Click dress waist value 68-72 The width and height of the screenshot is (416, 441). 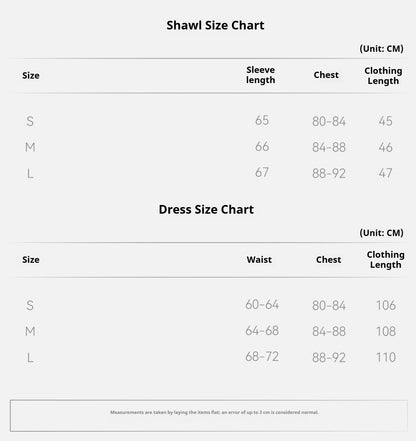pyautogui.click(x=262, y=357)
